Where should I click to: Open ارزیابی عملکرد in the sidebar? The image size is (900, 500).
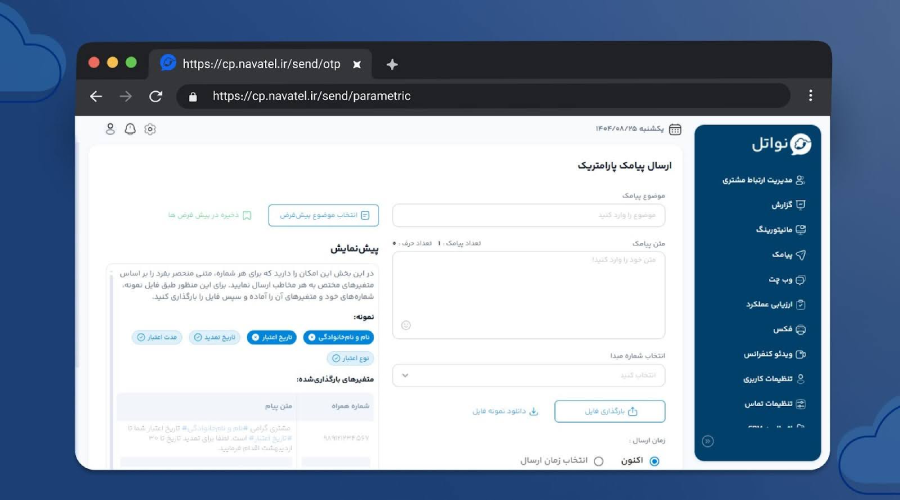(775, 304)
